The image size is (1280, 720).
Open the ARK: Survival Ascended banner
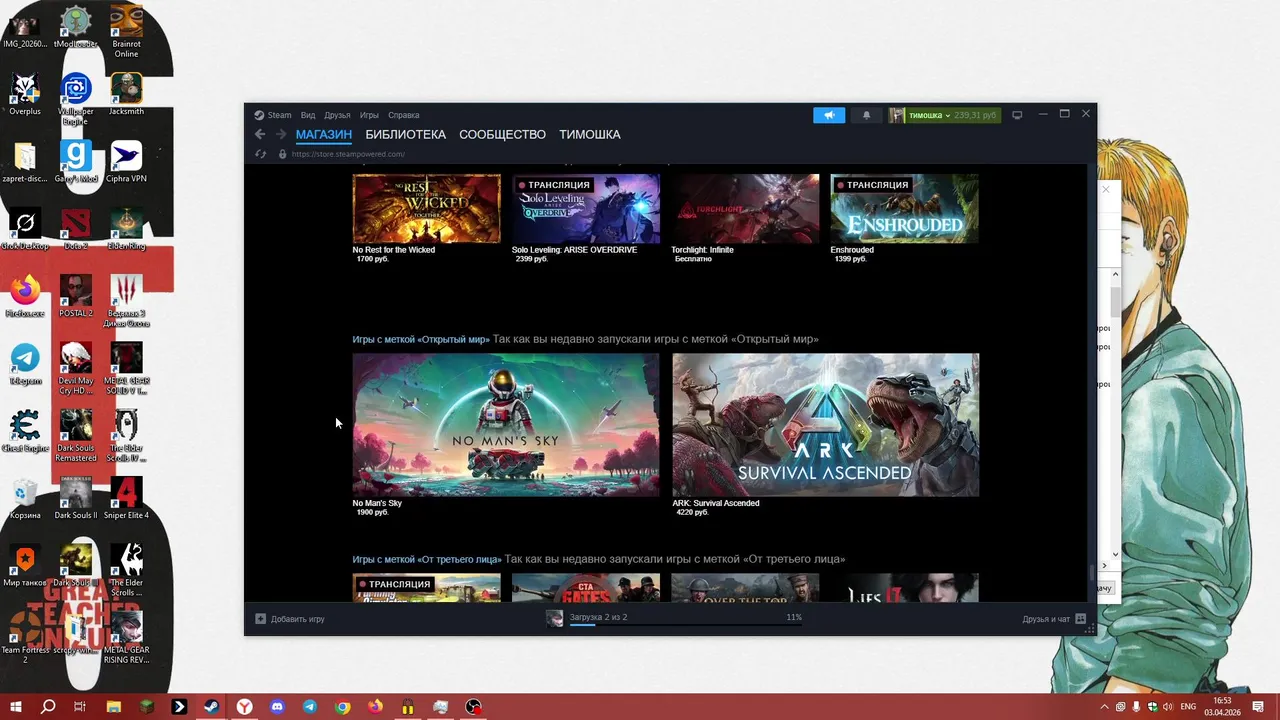click(825, 424)
